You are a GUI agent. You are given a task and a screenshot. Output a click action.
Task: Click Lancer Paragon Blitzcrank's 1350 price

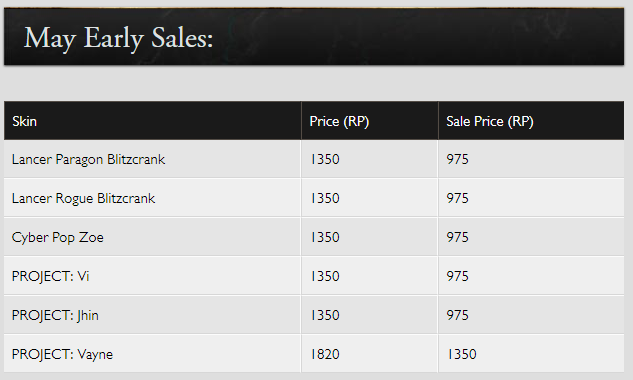click(x=325, y=159)
